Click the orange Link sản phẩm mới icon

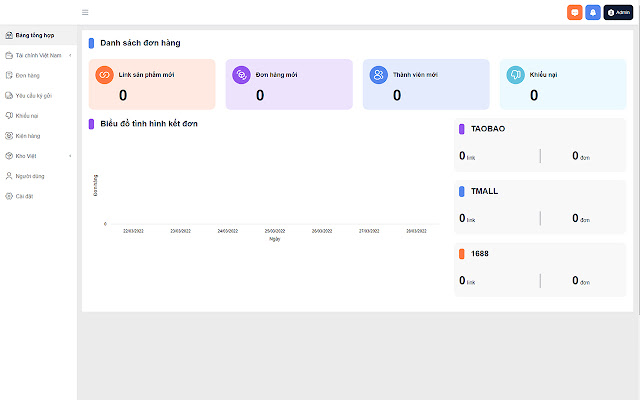click(104, 75)
